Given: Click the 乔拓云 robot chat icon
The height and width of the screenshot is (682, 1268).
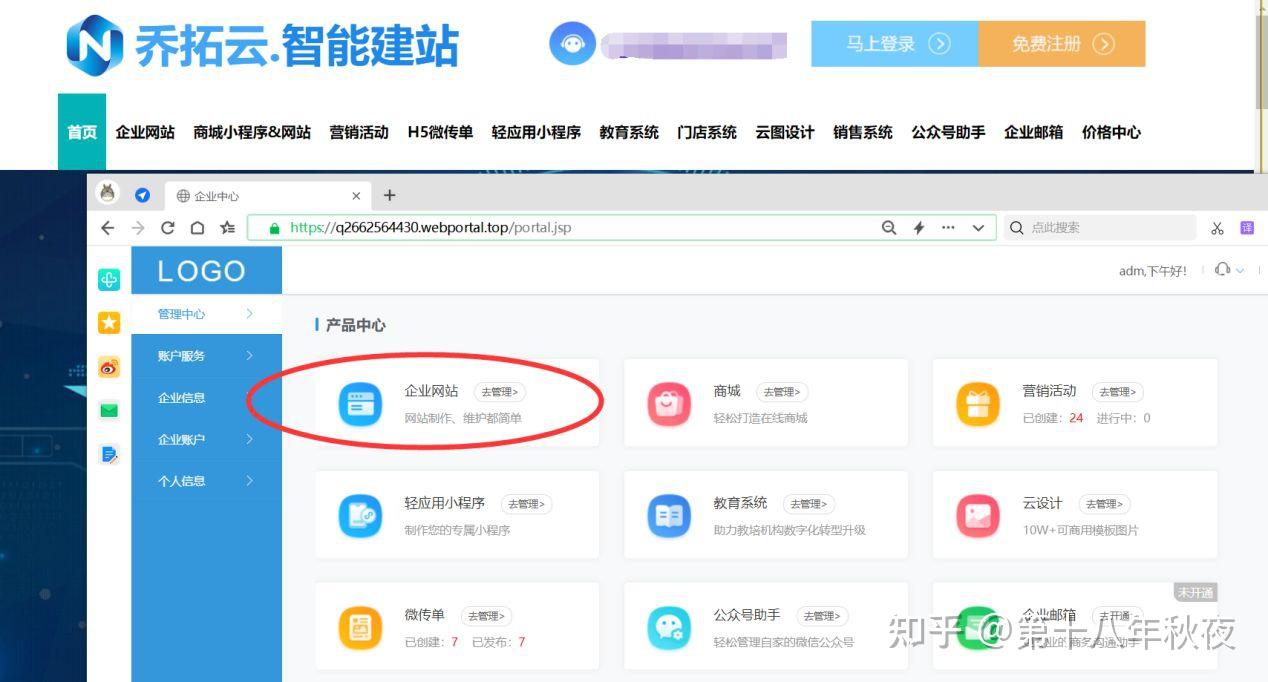Looking at the screenshot, I should 572,44.
